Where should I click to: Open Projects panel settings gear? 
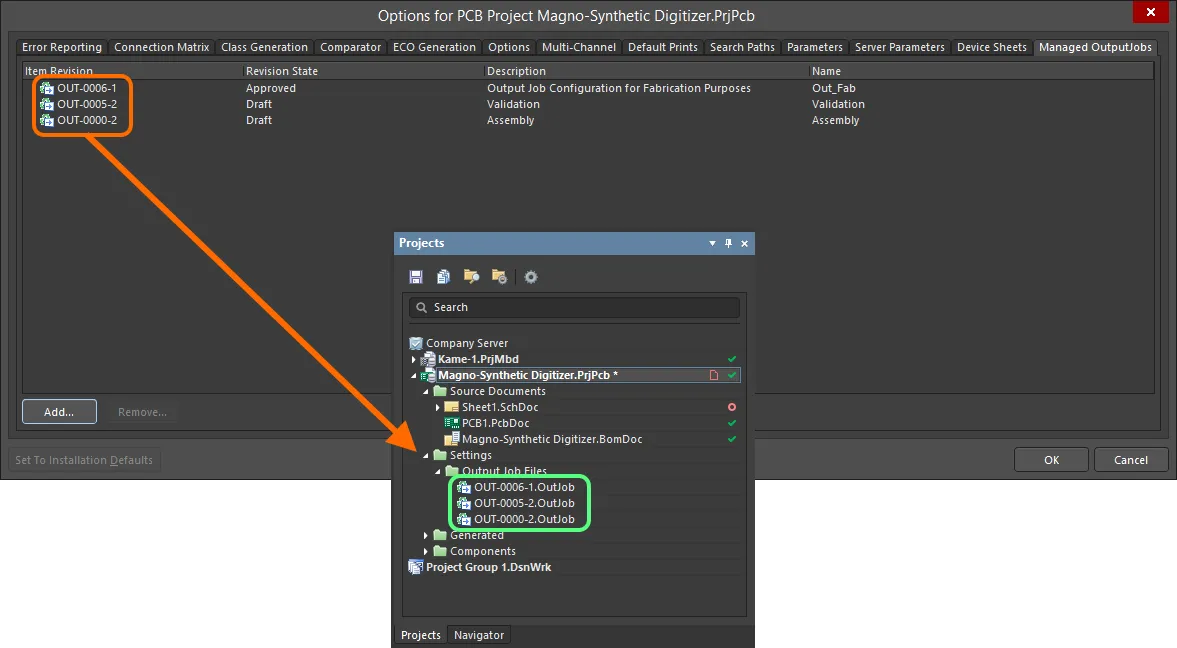[x=531, y=277]
